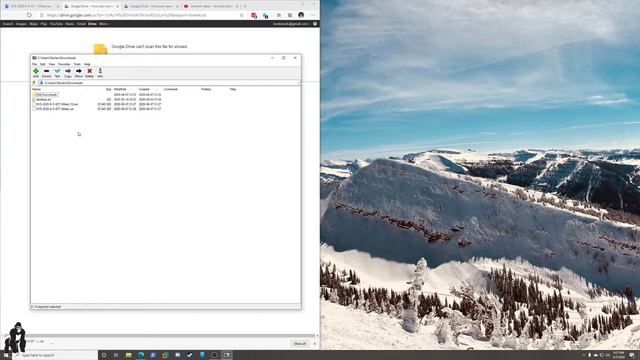Screen dimensions: 640x360
Task: Click the Cortana circle on taskbar
Action: pyautogui.click(x=104, y=355)
